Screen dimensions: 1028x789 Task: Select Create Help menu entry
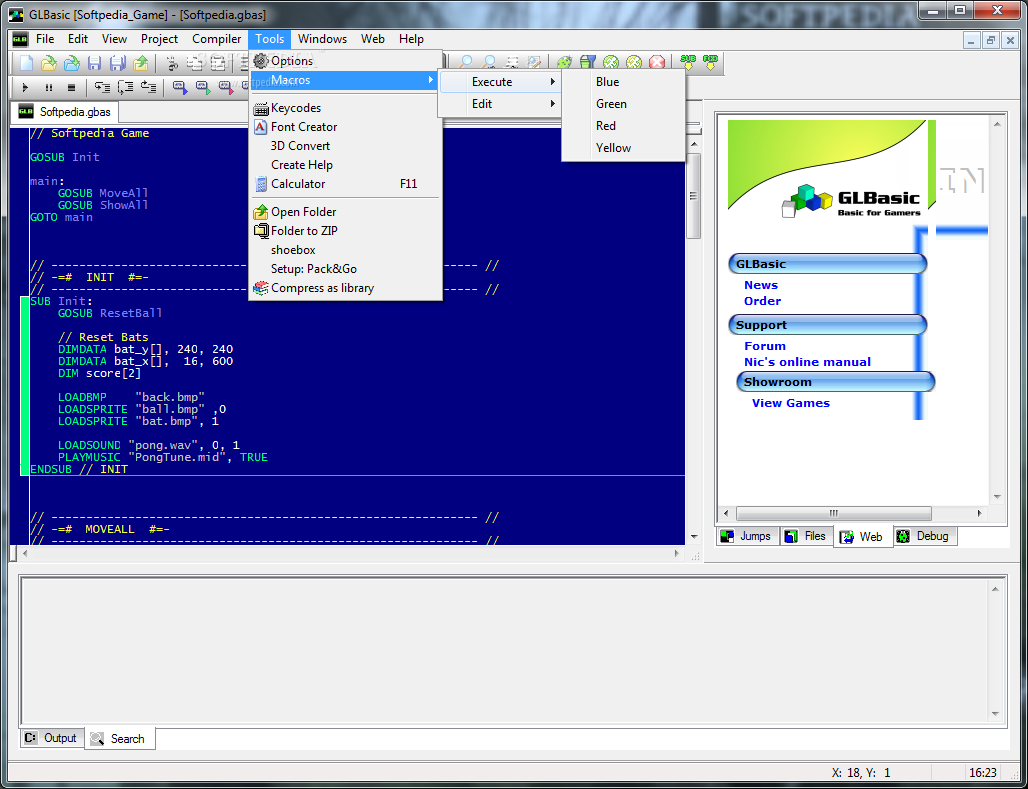point(346,165)
